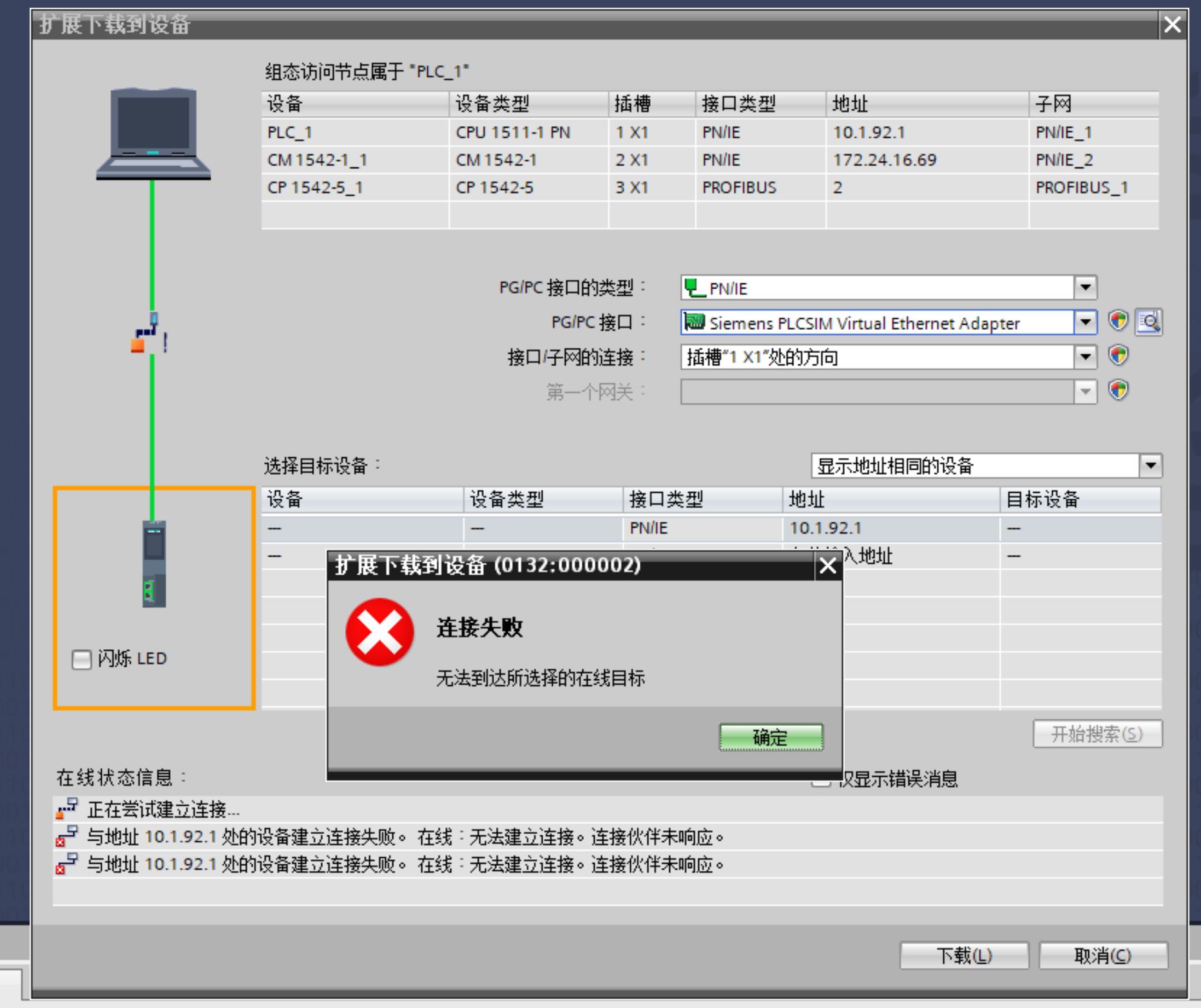Click shield icon beside interface/subnet connection
Screen dimensions: 1201x1008
click(1119, 356)
